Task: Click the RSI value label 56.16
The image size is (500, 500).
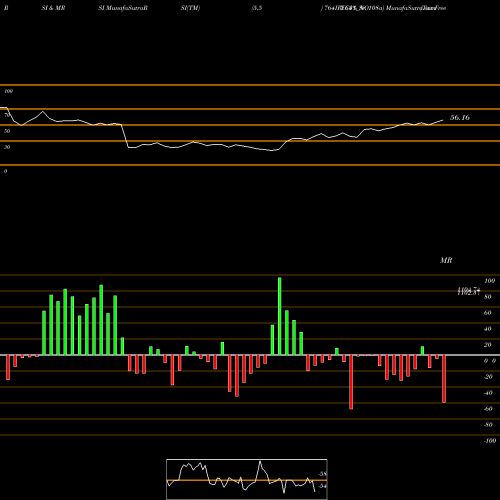Action: click(460, 118)
